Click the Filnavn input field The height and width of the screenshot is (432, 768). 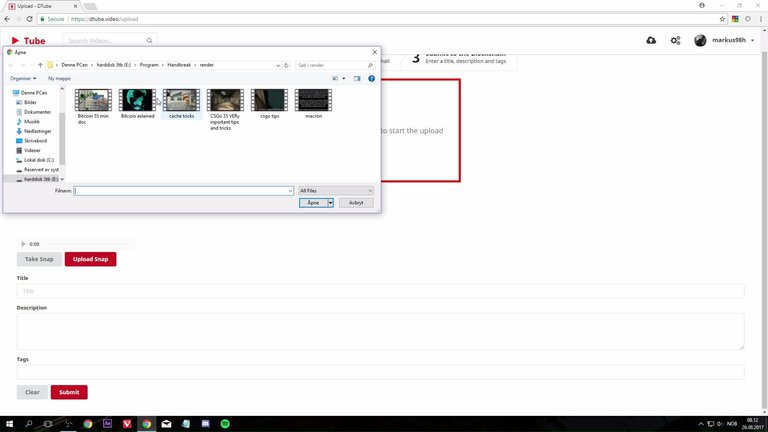coord(184,191)
